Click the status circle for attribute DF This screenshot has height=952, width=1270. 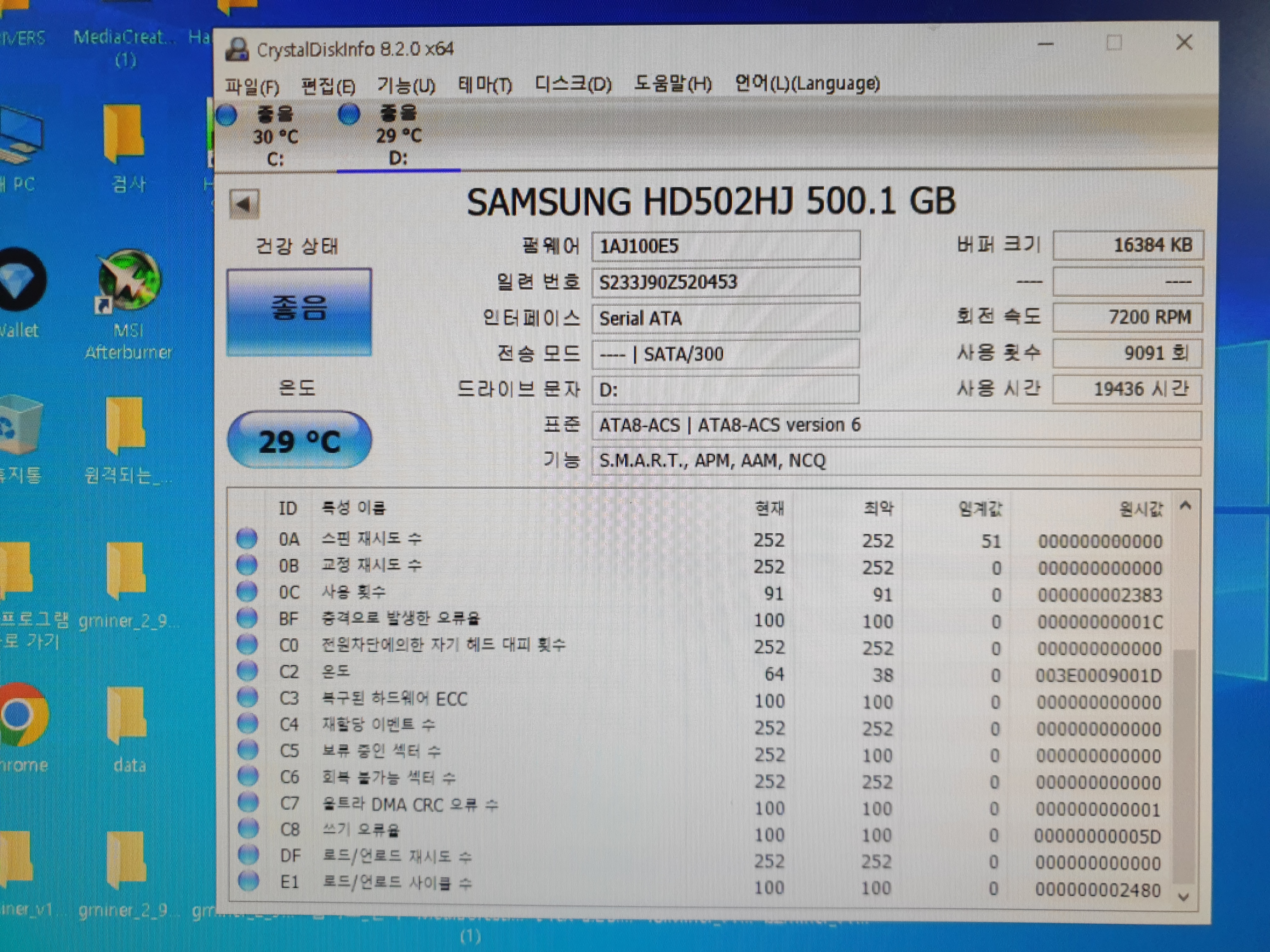[248, 855]
